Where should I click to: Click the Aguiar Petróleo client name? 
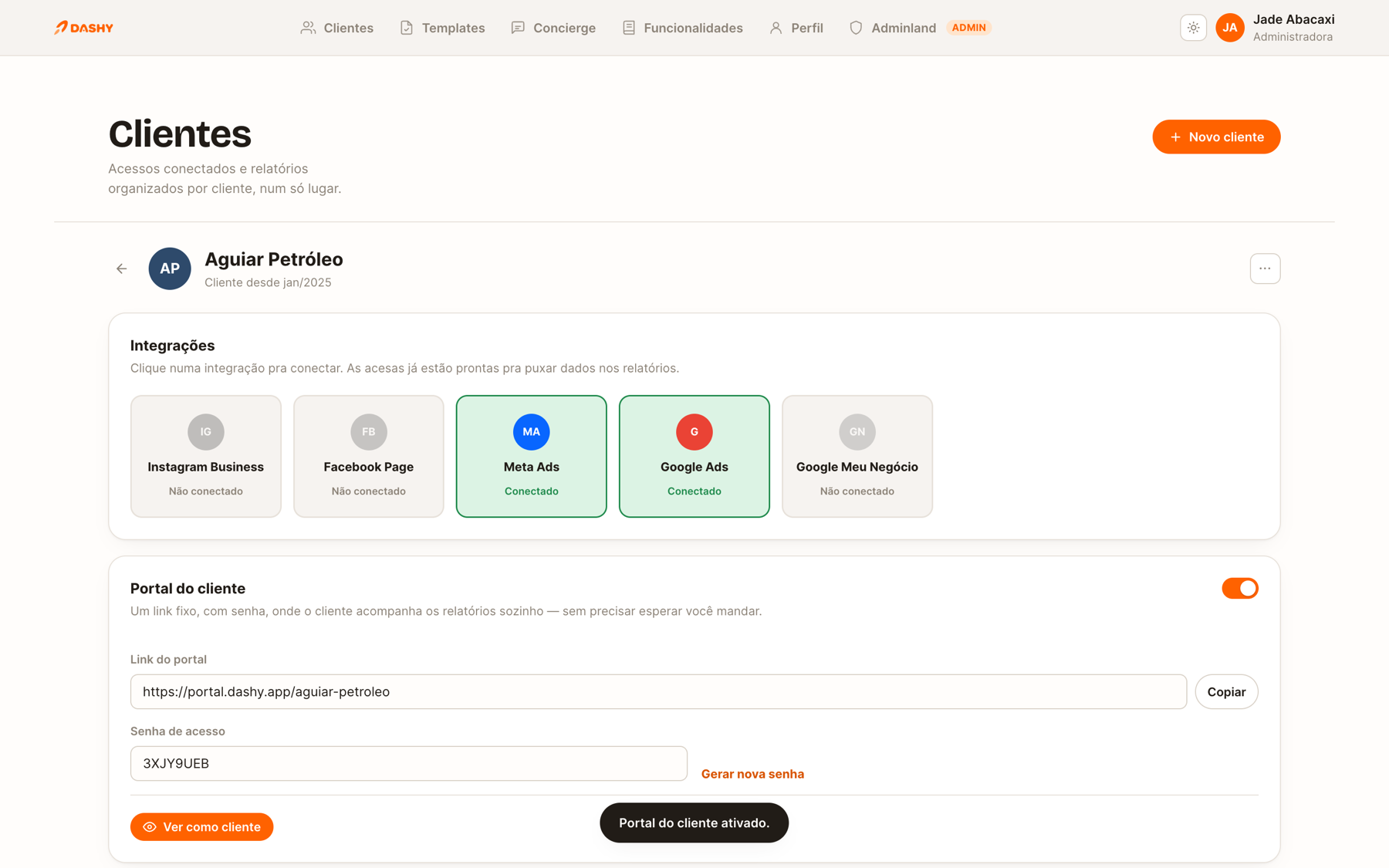click(x=274, y=259)
